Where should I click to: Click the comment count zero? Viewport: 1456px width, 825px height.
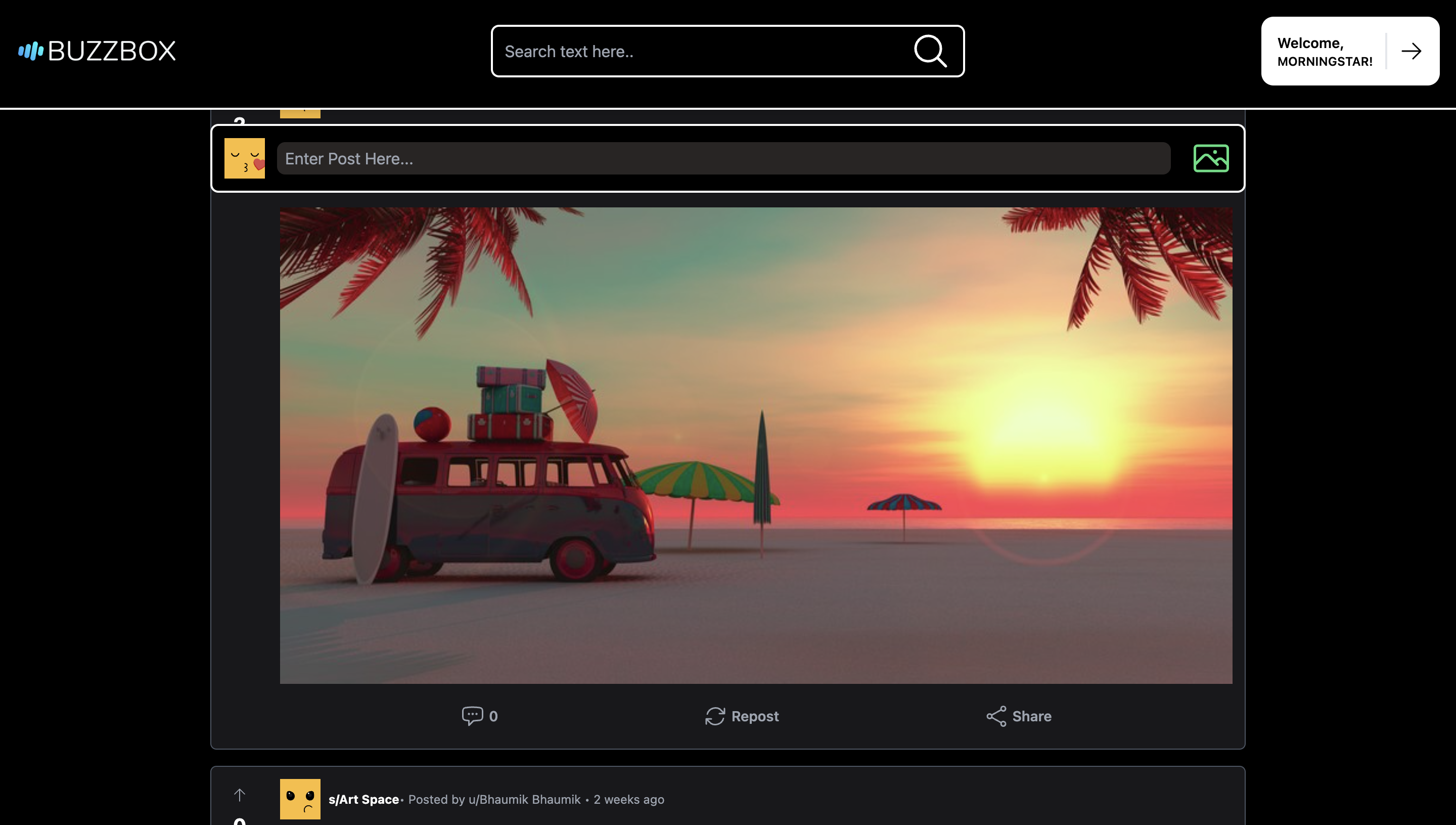[x=493, y=716]
